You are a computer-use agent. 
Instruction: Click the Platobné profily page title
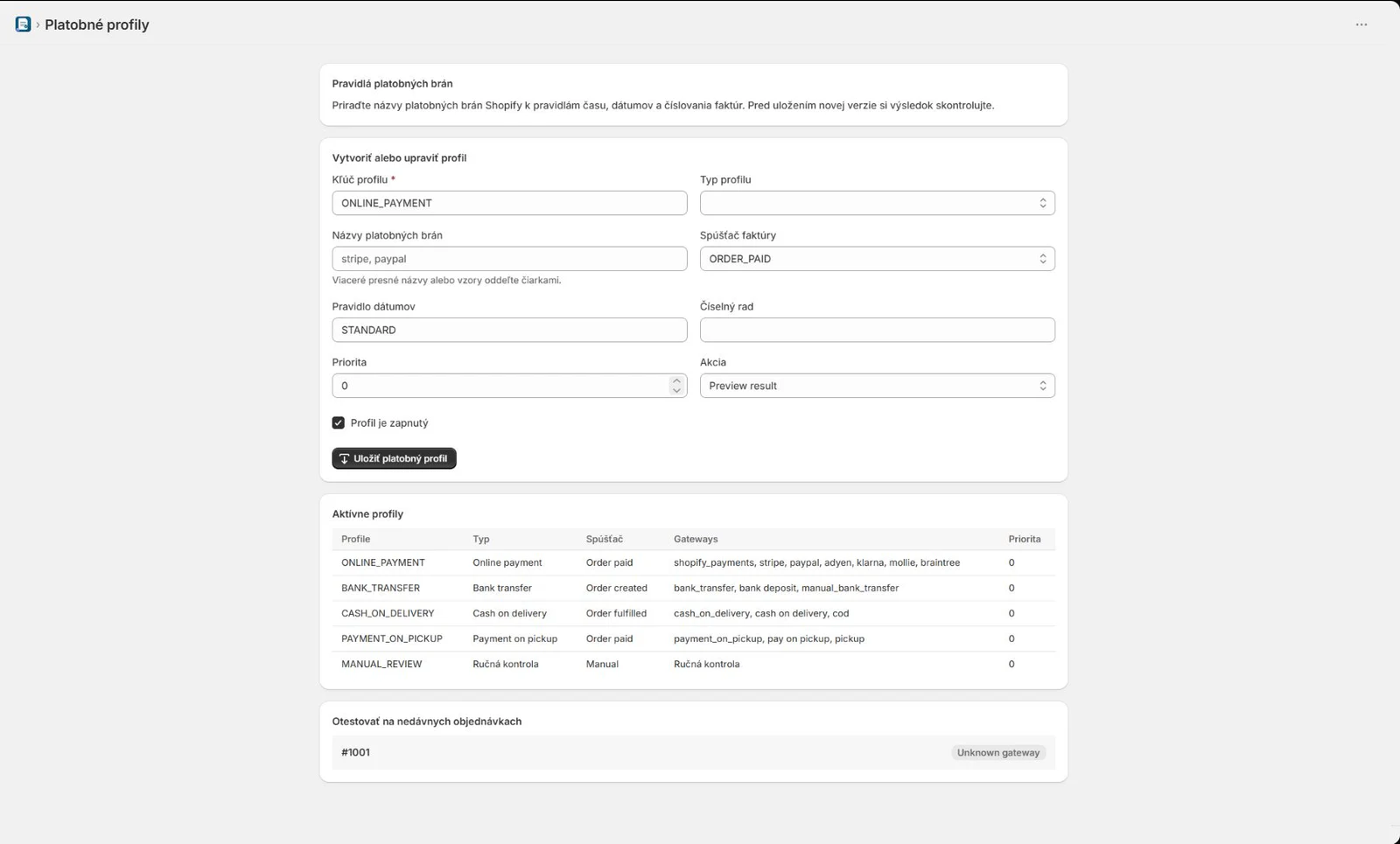pos(97,24)
